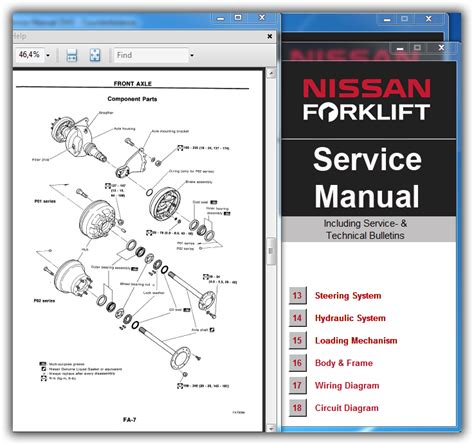Open the Loading Mechanism chapter

(x=356, y=340)
